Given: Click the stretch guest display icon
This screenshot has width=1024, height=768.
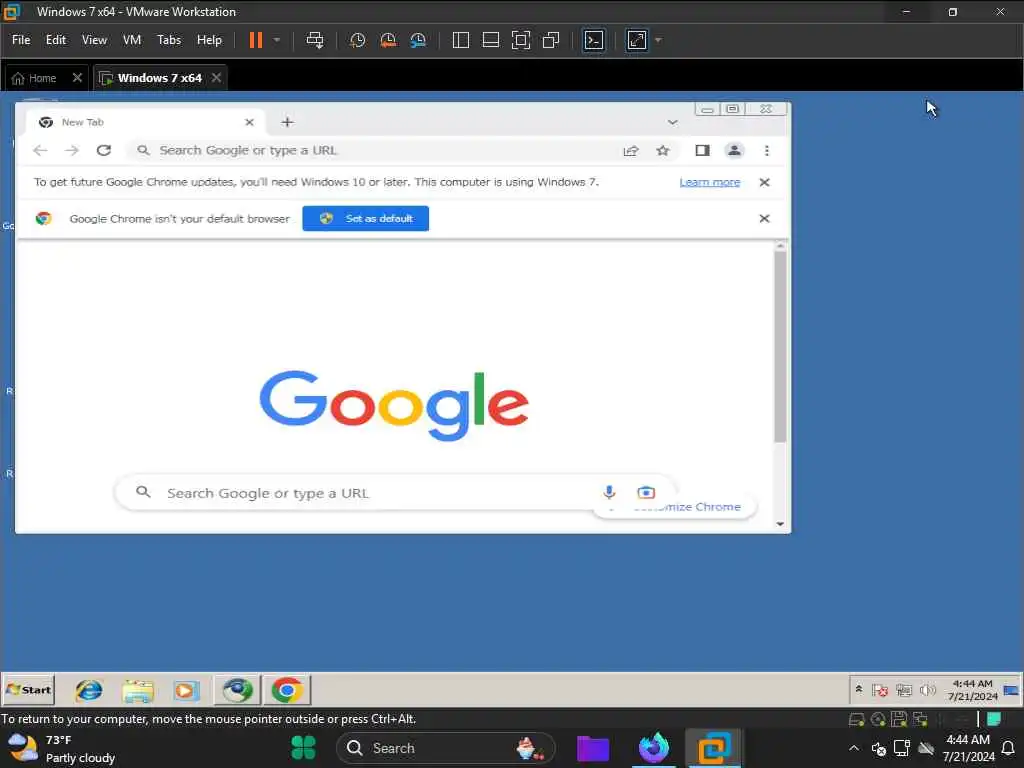Looking at the screenshot, I should coord(637,40).
